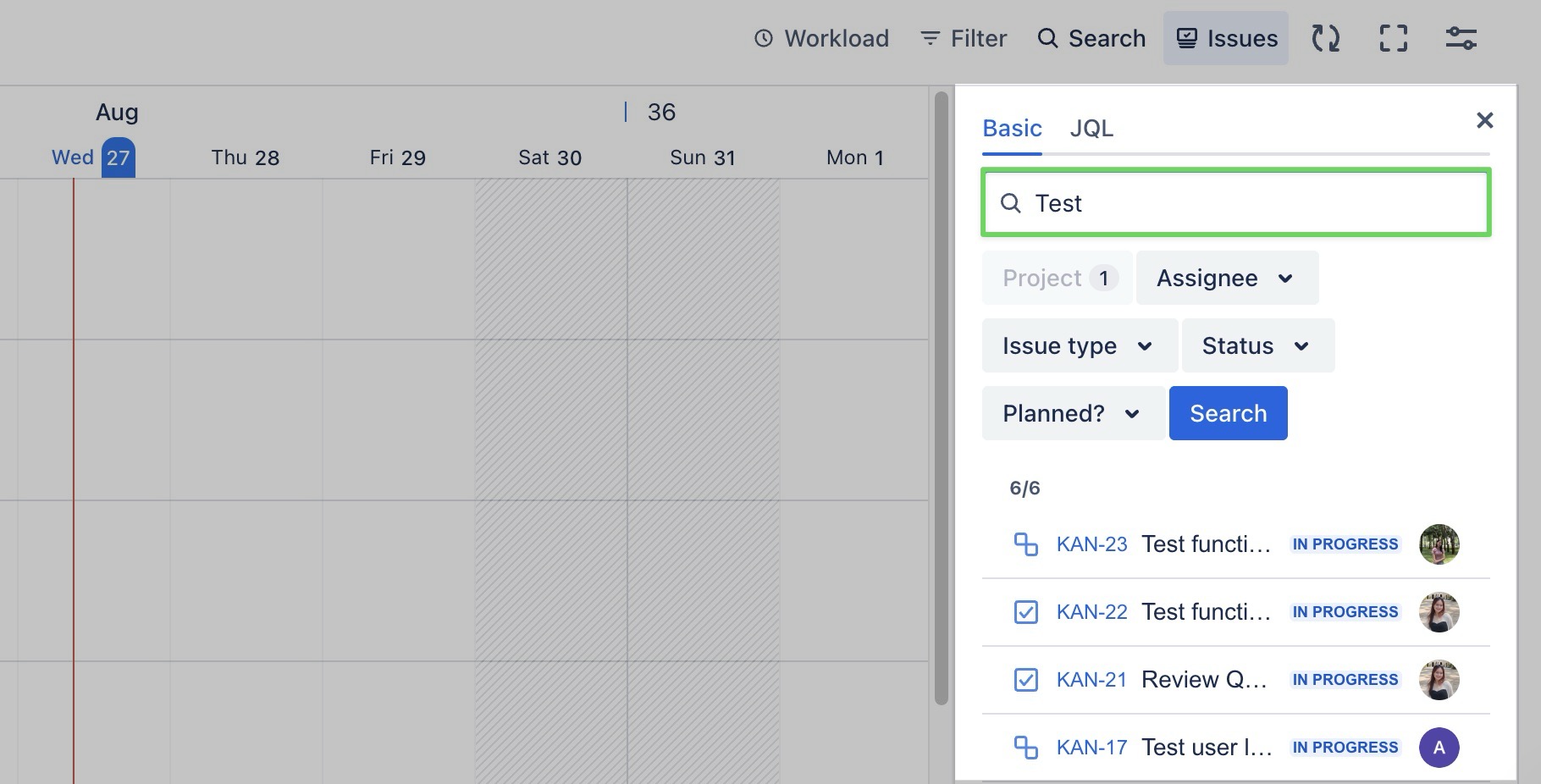Toggle the Issues panel button
Screen dimensions: 1541x784
1225,38
